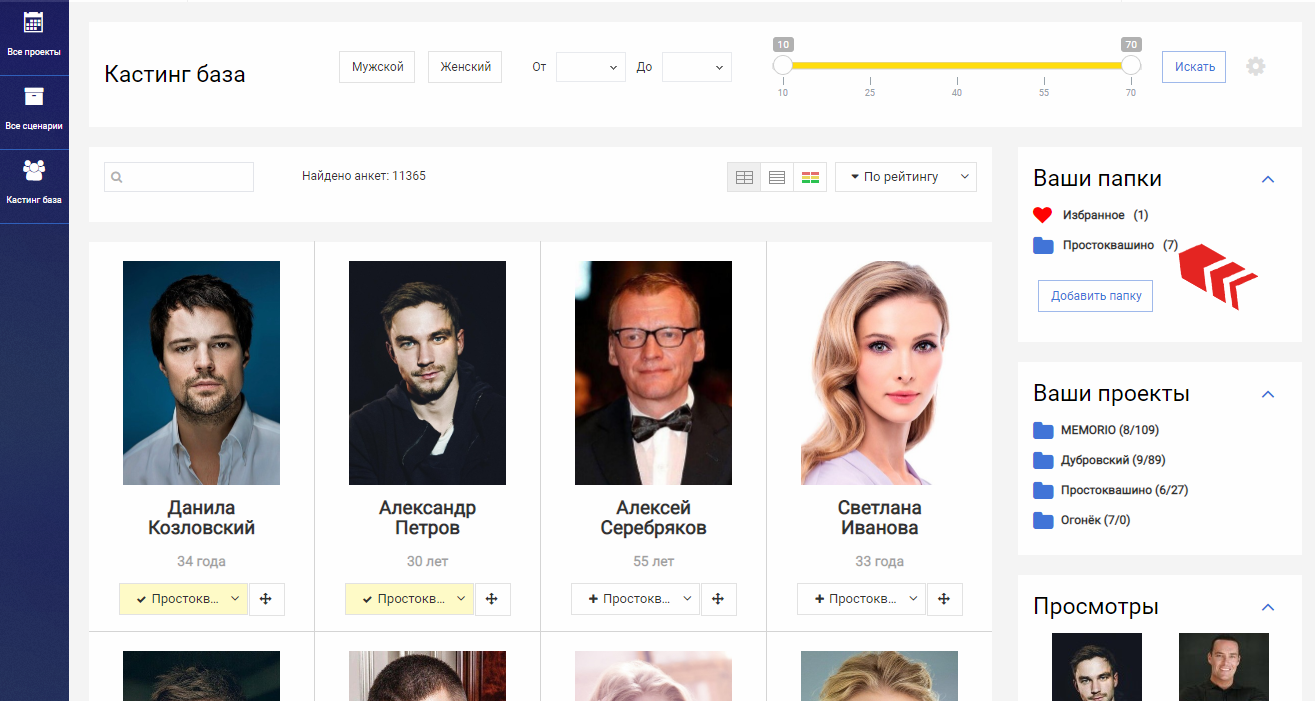
Task: Collapse the Ваши папки panel
Action: point(1268,179)
